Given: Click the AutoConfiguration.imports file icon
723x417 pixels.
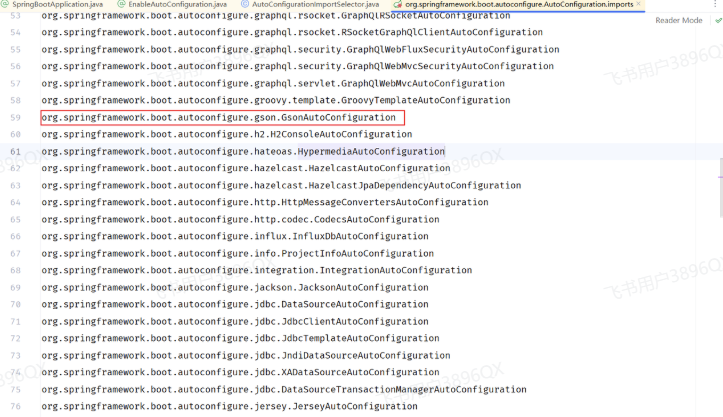Looking at the screenshot, I should pos(397,4).
